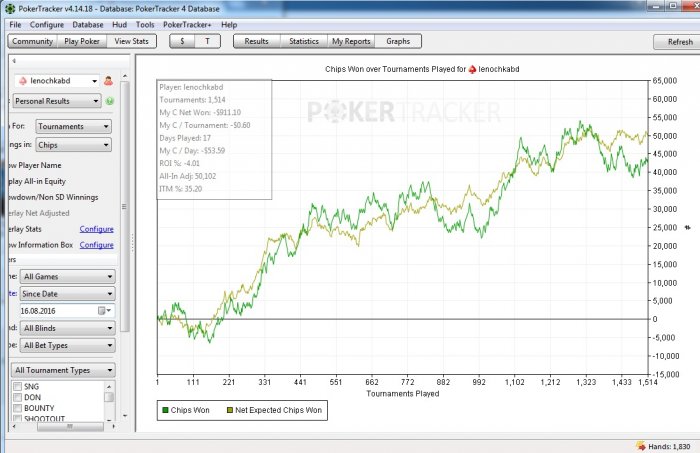Image resolution: width=700 pixels, height=453 pixels.
Task: Click the green Chips Won legend swatch
Action: click(166, 410)
